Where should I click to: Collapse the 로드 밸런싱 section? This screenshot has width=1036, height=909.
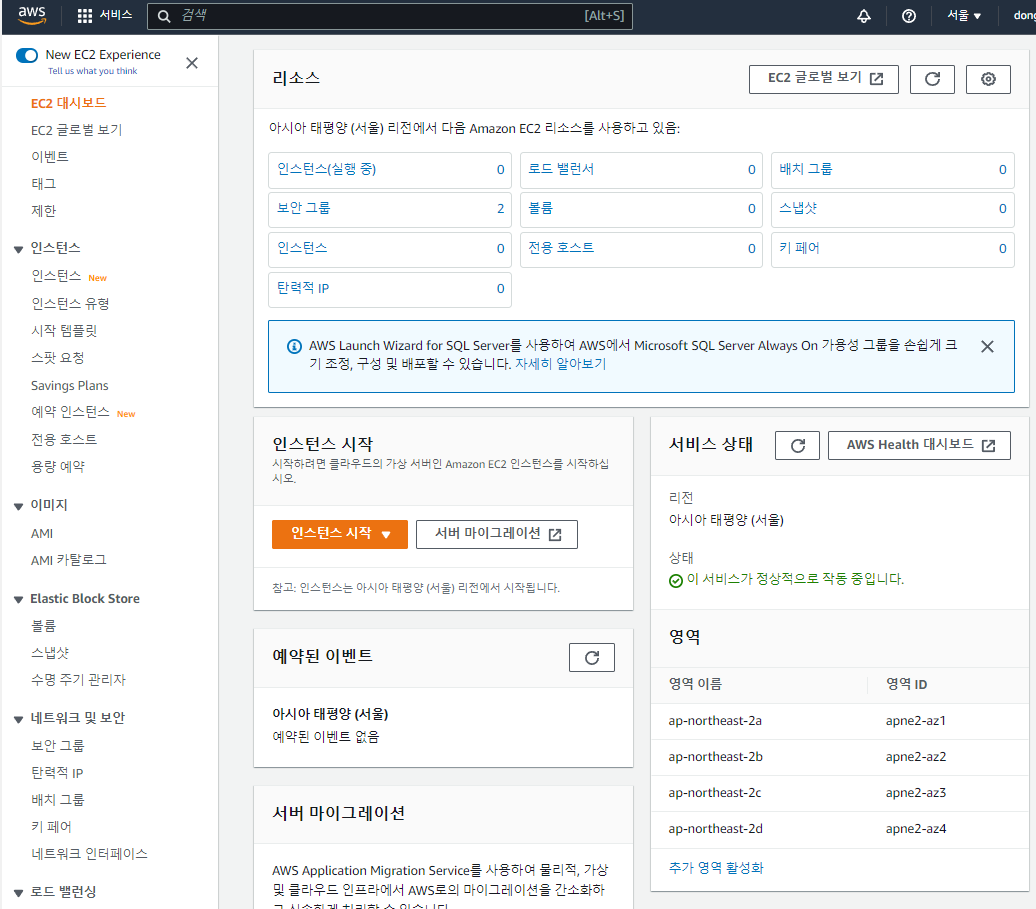point(18,892)
